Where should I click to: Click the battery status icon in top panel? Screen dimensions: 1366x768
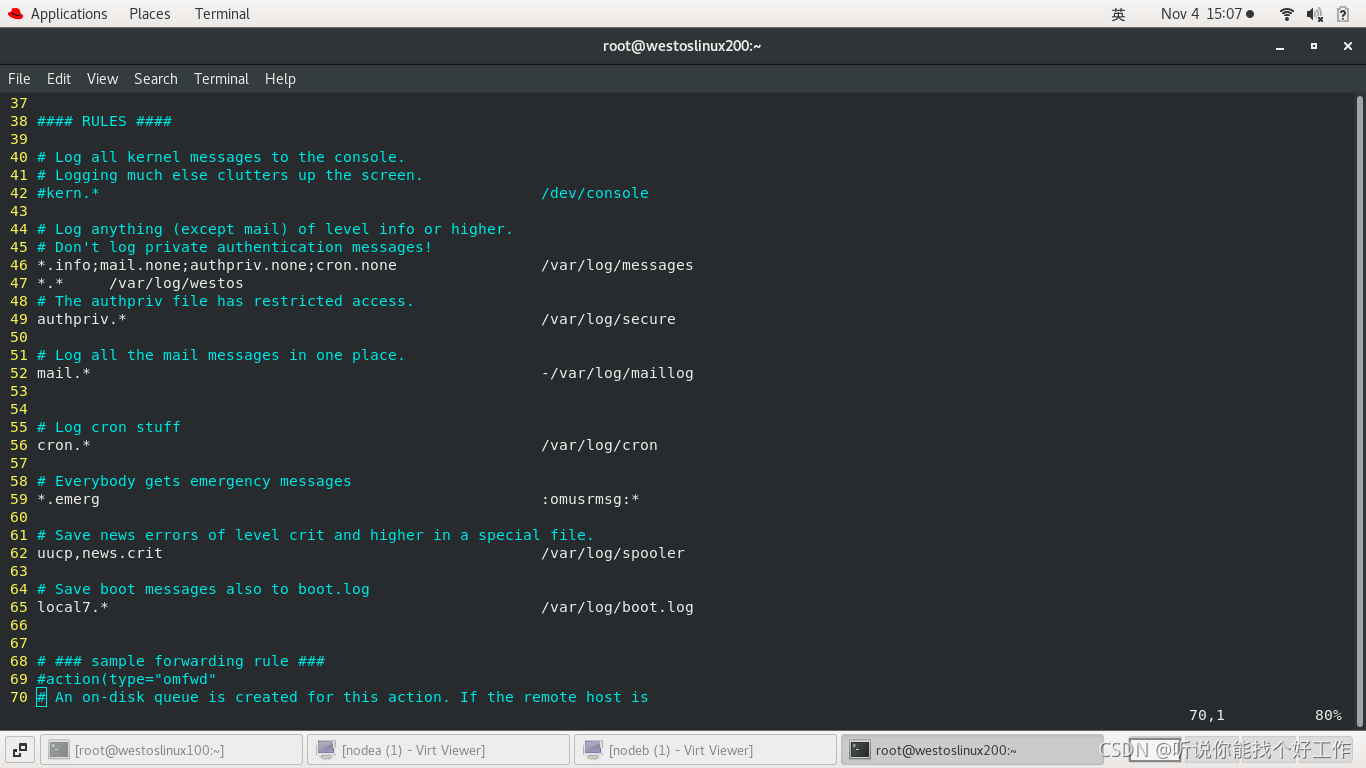pos(1343,14)
